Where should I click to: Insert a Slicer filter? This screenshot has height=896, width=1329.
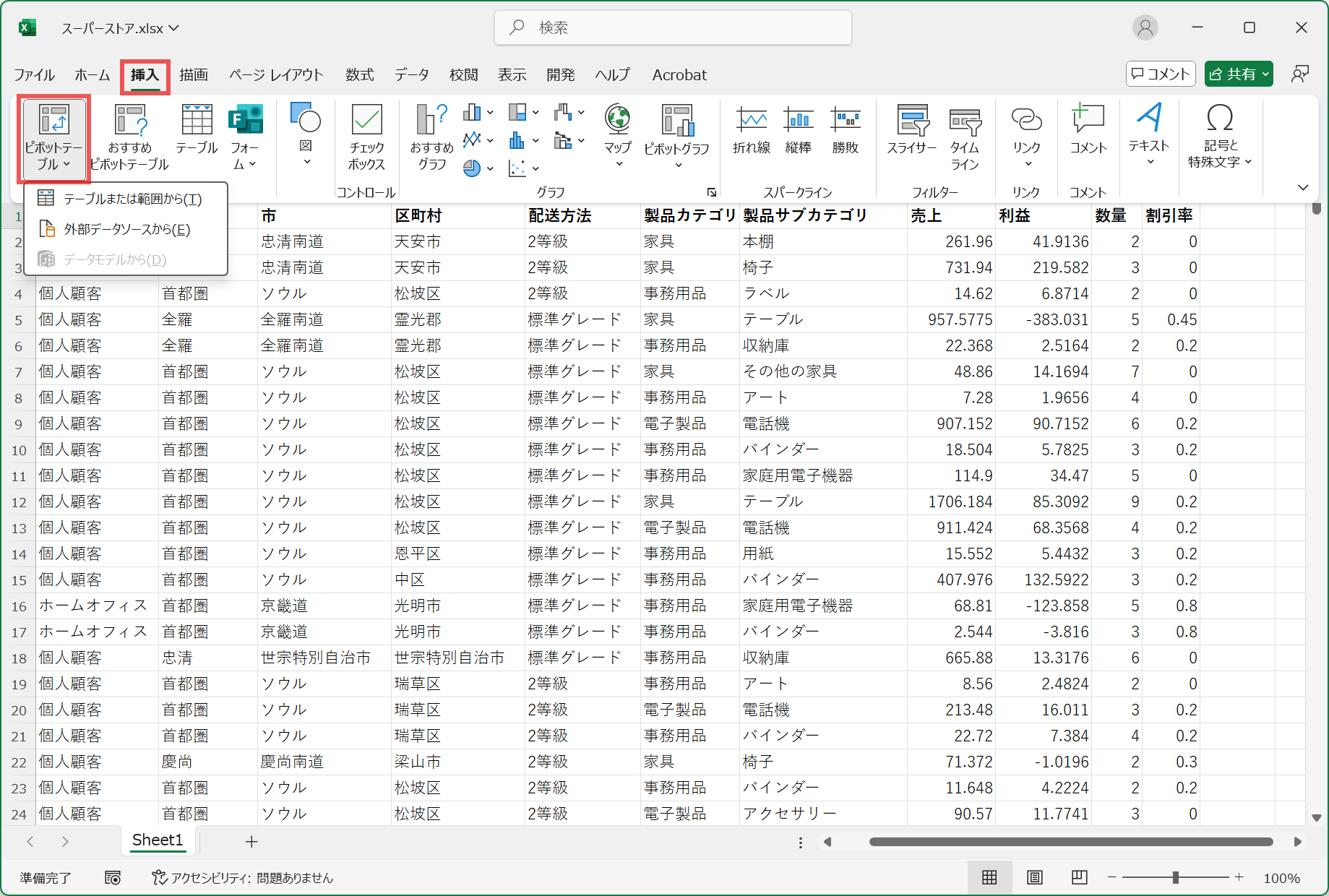tap(912, 130)
